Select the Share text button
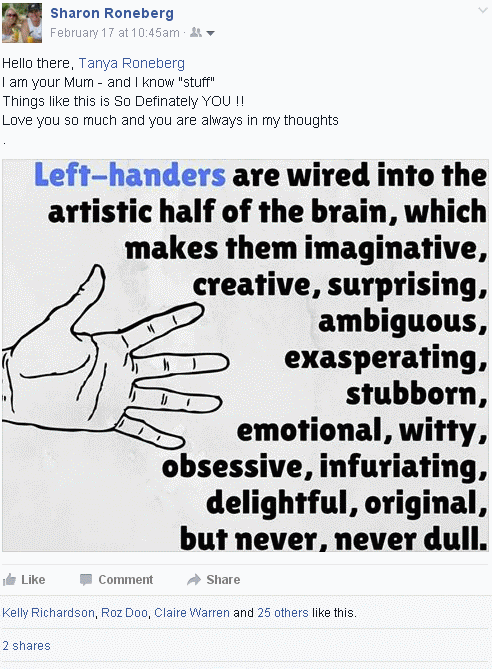Image resolution: width=492 pixels, height=669 pixels. pos(223,579)
